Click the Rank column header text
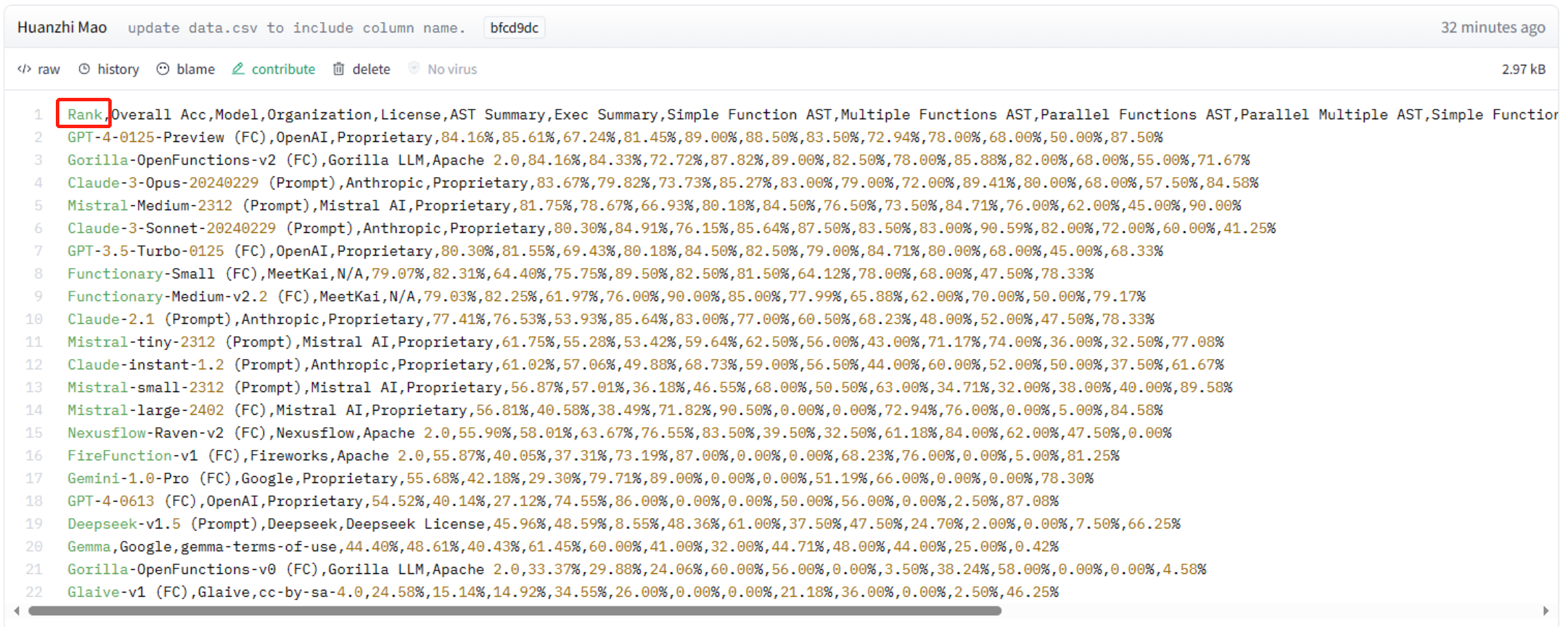The width and height of the screenshot is (1568, 627). tap(85, 114)
